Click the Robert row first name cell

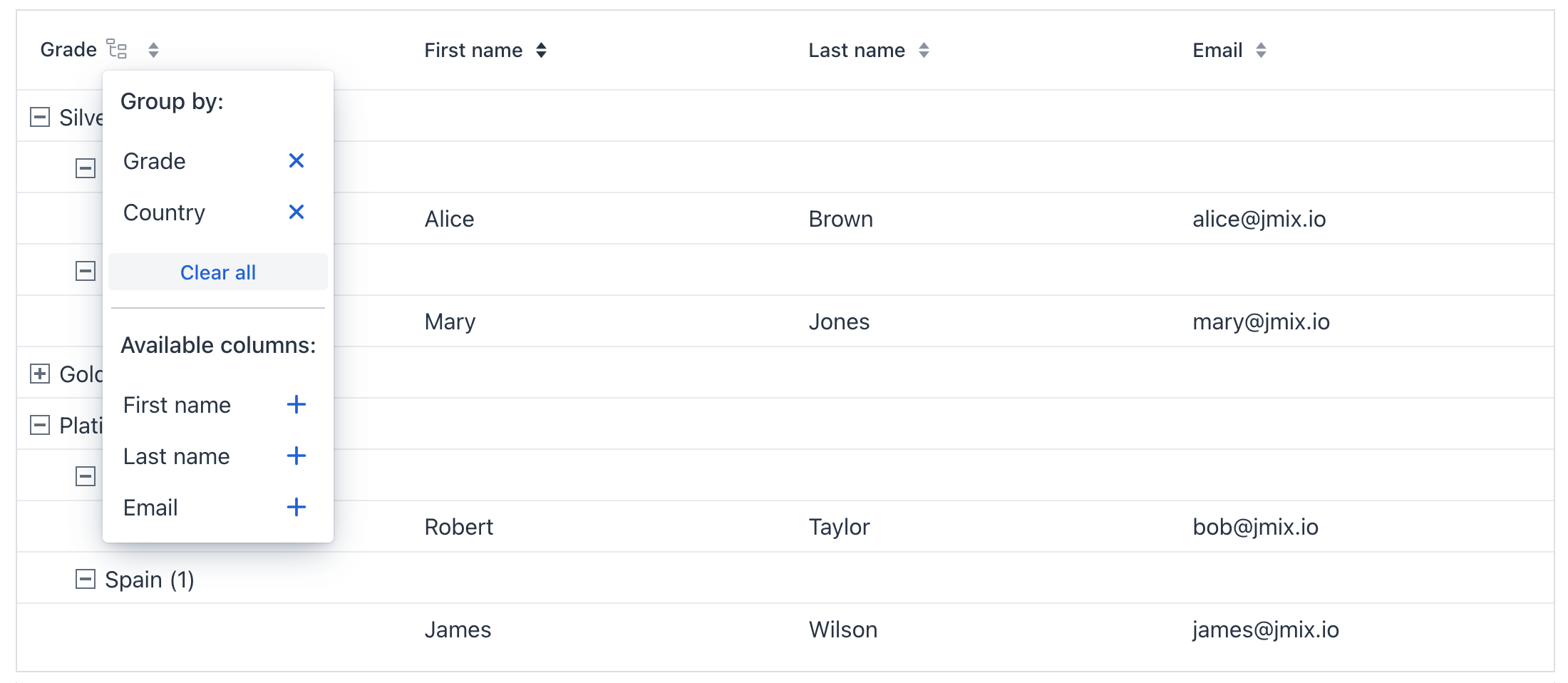[459, 527]
